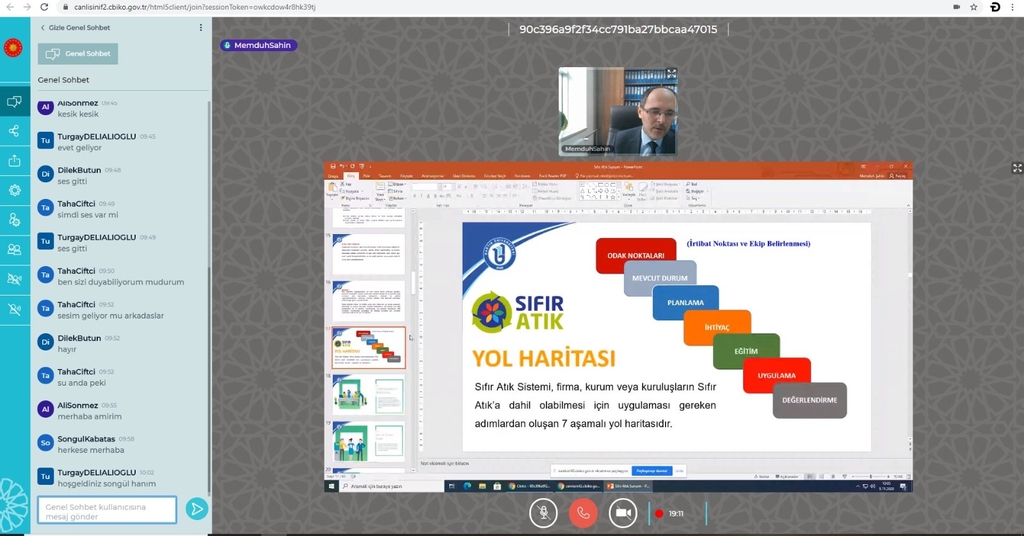The height and width of the screenshot is (536, 1024).
Task: Click the upload icon in left sidebar
Action: pyautogui.click(x=14, y=160)
